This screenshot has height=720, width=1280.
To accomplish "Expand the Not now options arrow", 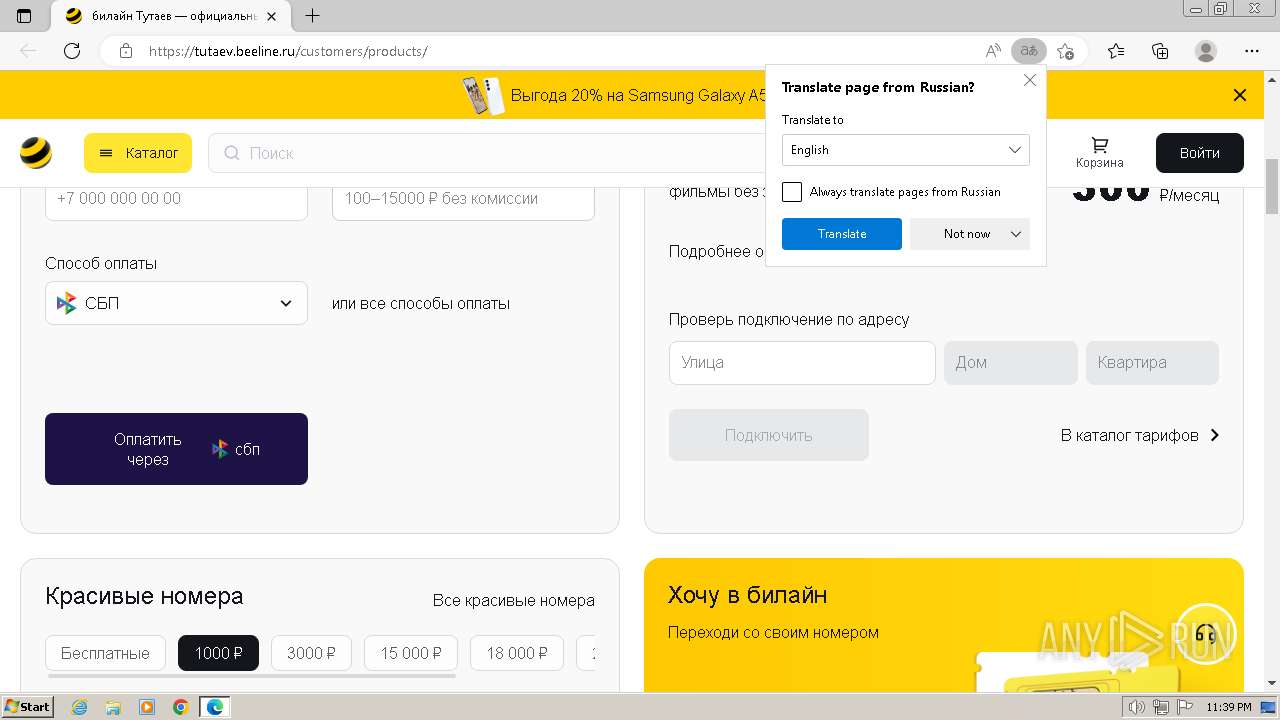I will pos(1016,234).
